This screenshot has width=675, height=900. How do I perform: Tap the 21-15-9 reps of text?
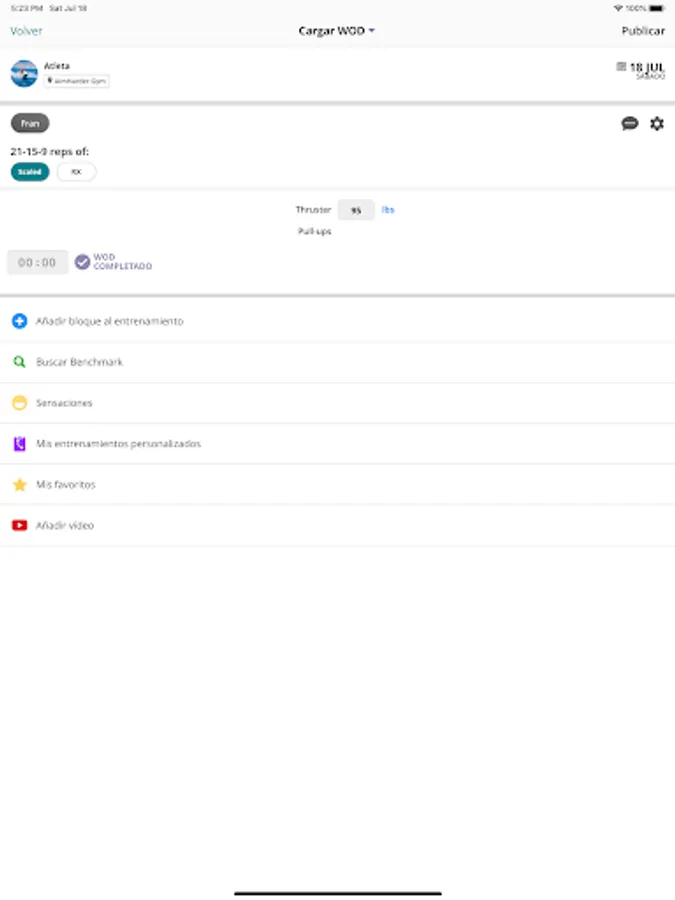coord(50,152)
